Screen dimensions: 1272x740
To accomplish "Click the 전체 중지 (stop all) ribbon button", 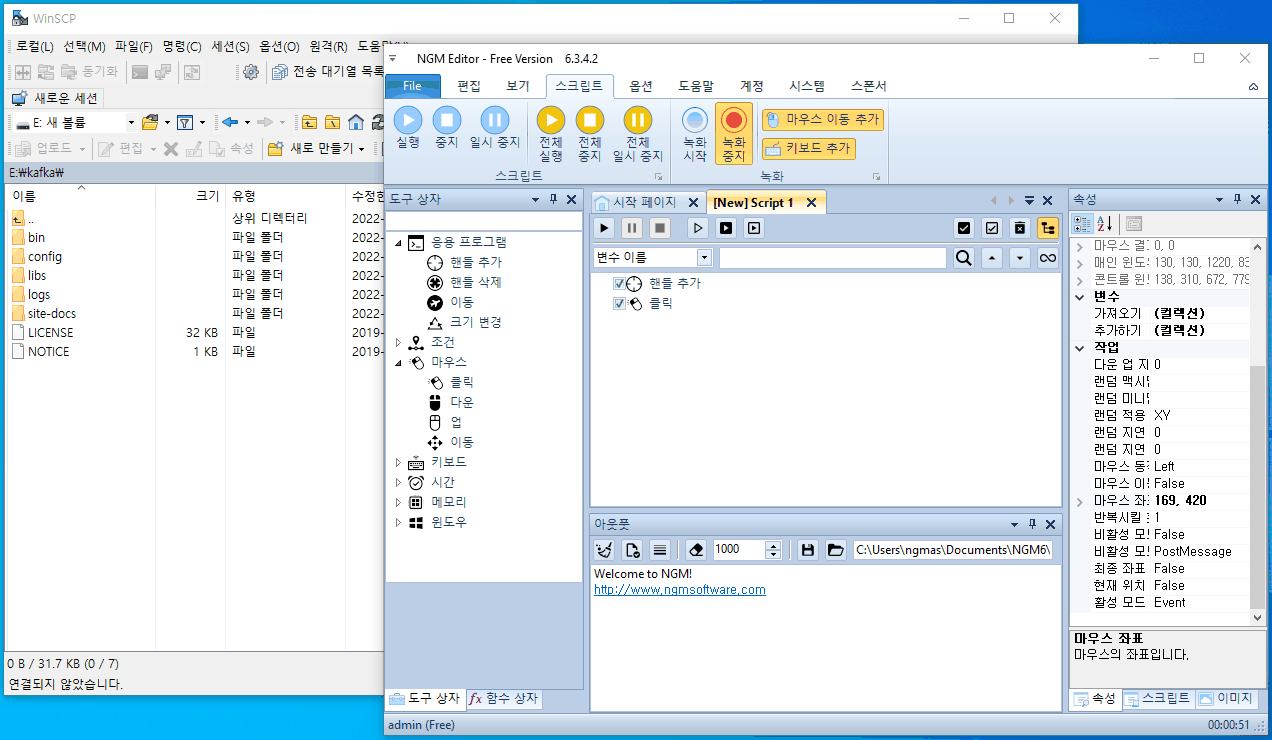I will click(590, 134).
